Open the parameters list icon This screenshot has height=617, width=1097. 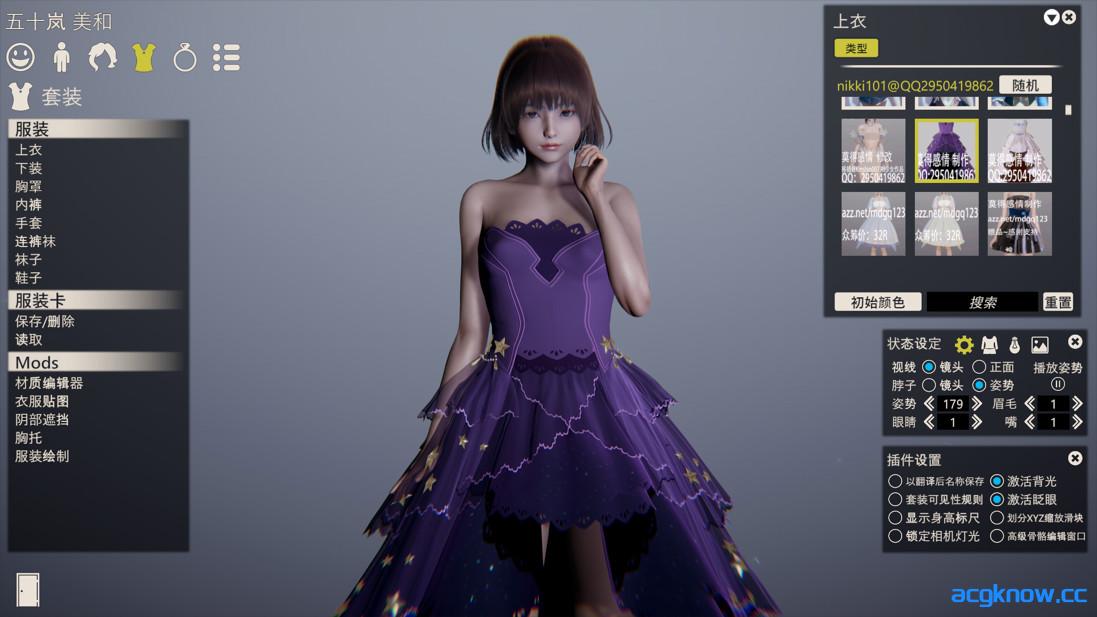point(227,57)
